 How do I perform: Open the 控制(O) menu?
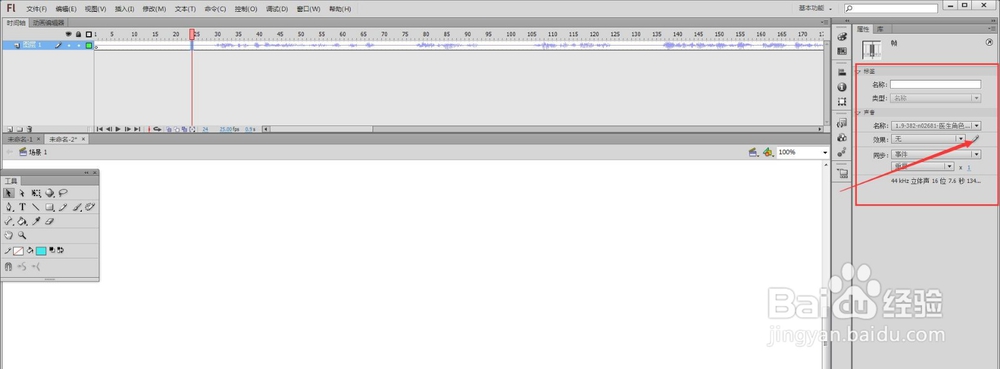(x=246, y=9)
